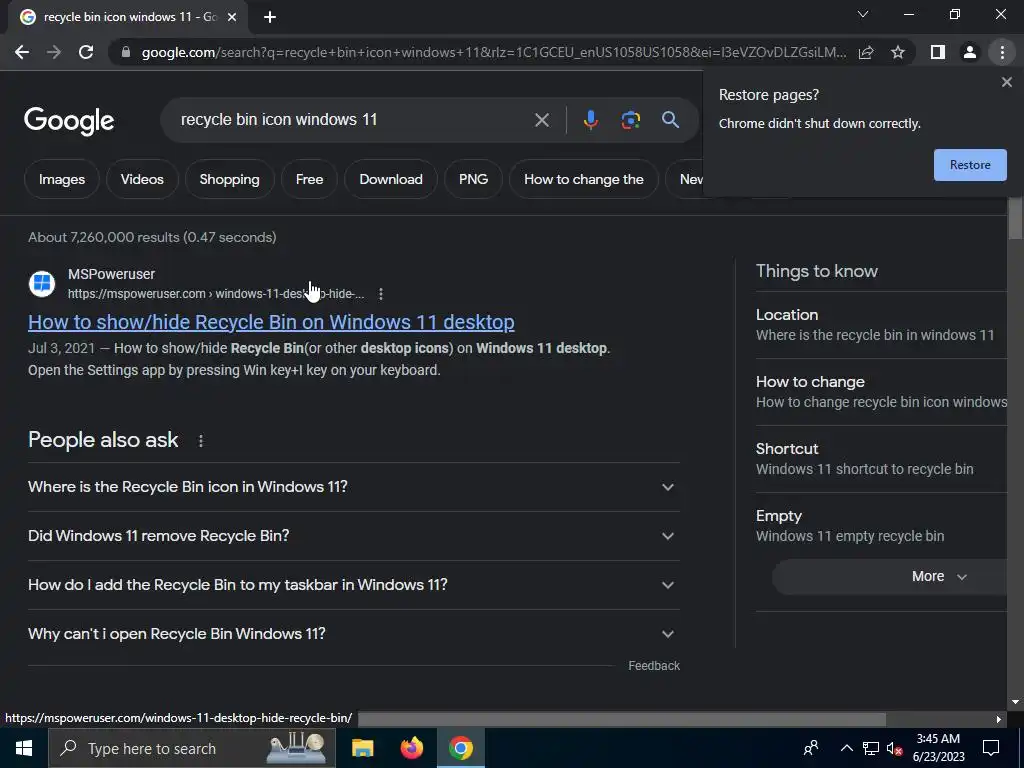Close the recycle bin icon tab

pyautogui.click(x=232, y=18)
